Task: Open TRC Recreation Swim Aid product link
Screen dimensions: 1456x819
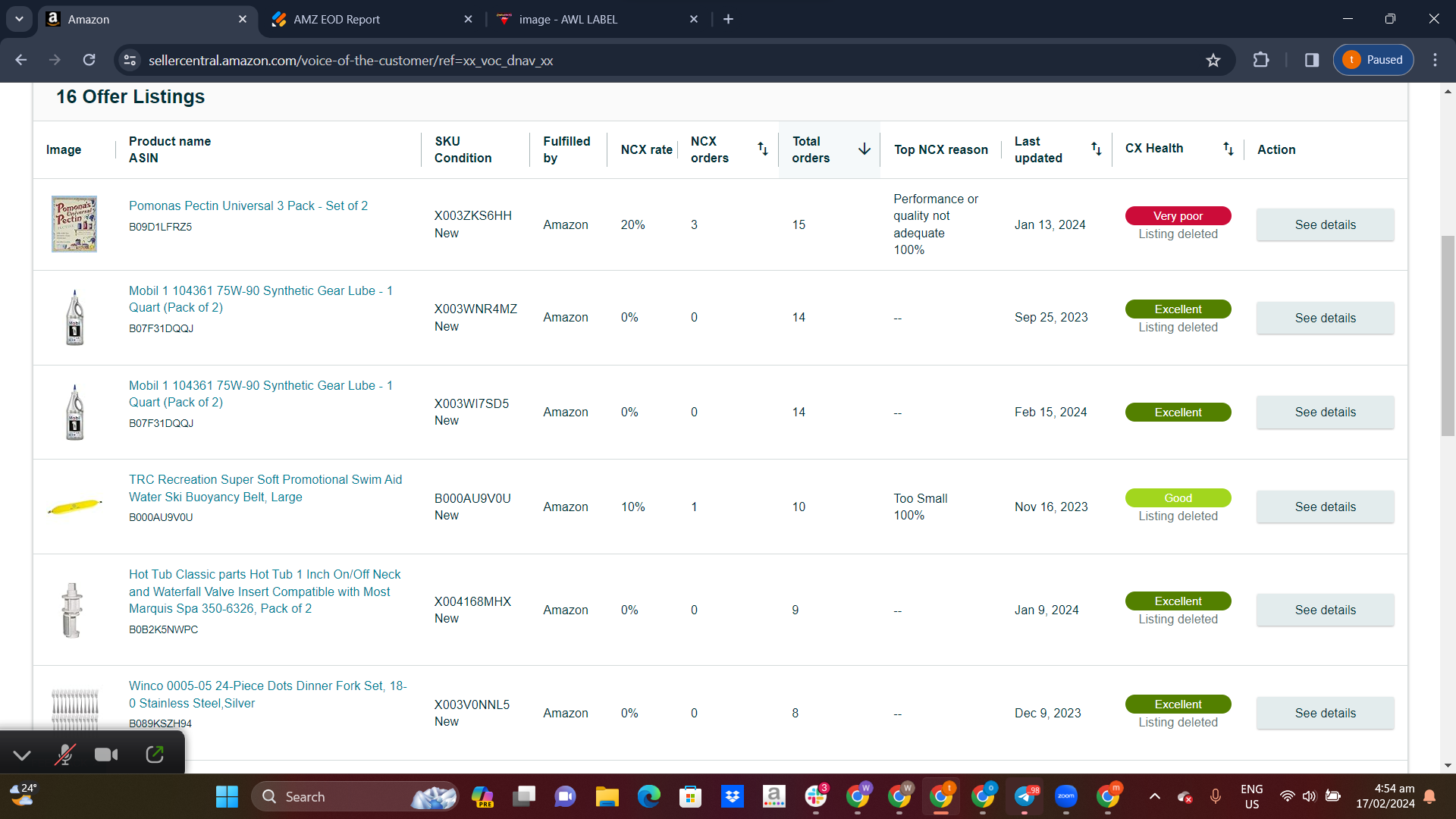Action: pos(265,488)
